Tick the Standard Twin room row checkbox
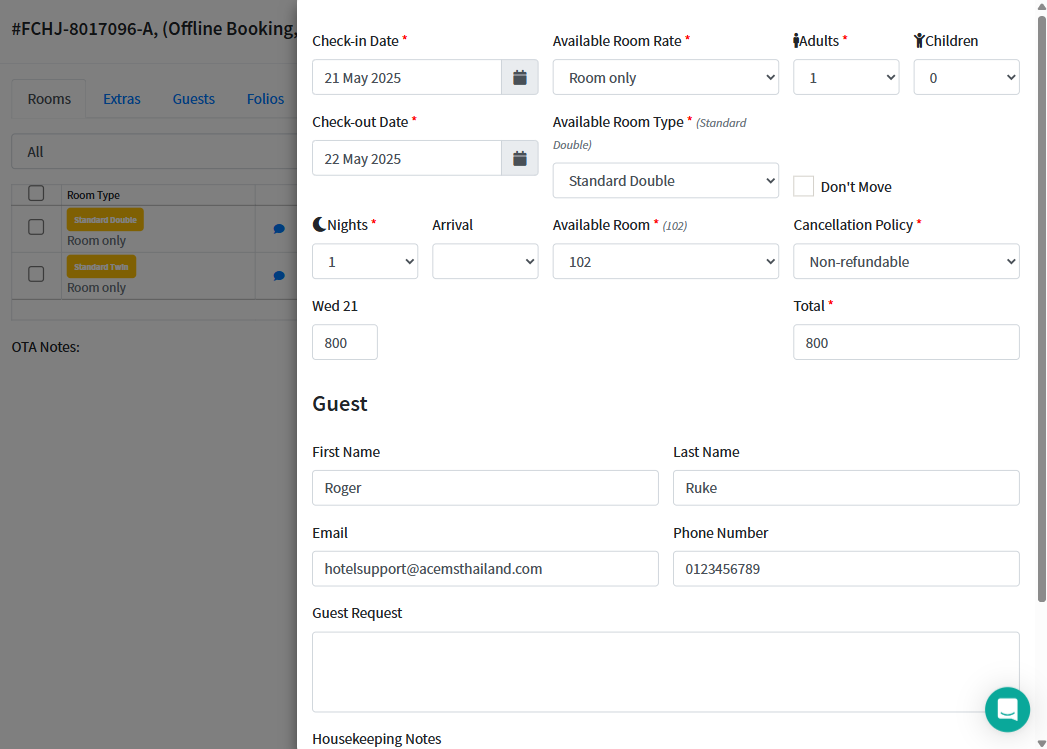Viewport: 1047px width, 749px height. (x=36, y=274)
